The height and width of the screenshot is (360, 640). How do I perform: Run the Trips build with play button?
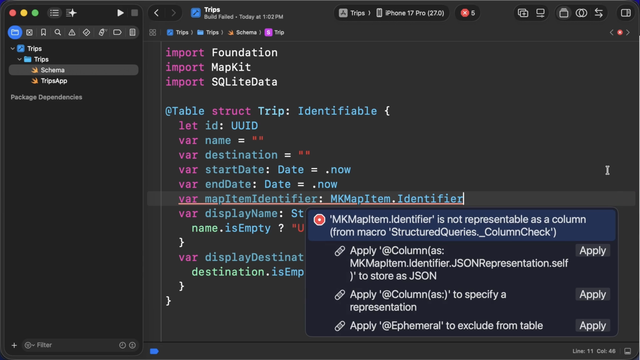pyautogui.click(x=120, y=13)
